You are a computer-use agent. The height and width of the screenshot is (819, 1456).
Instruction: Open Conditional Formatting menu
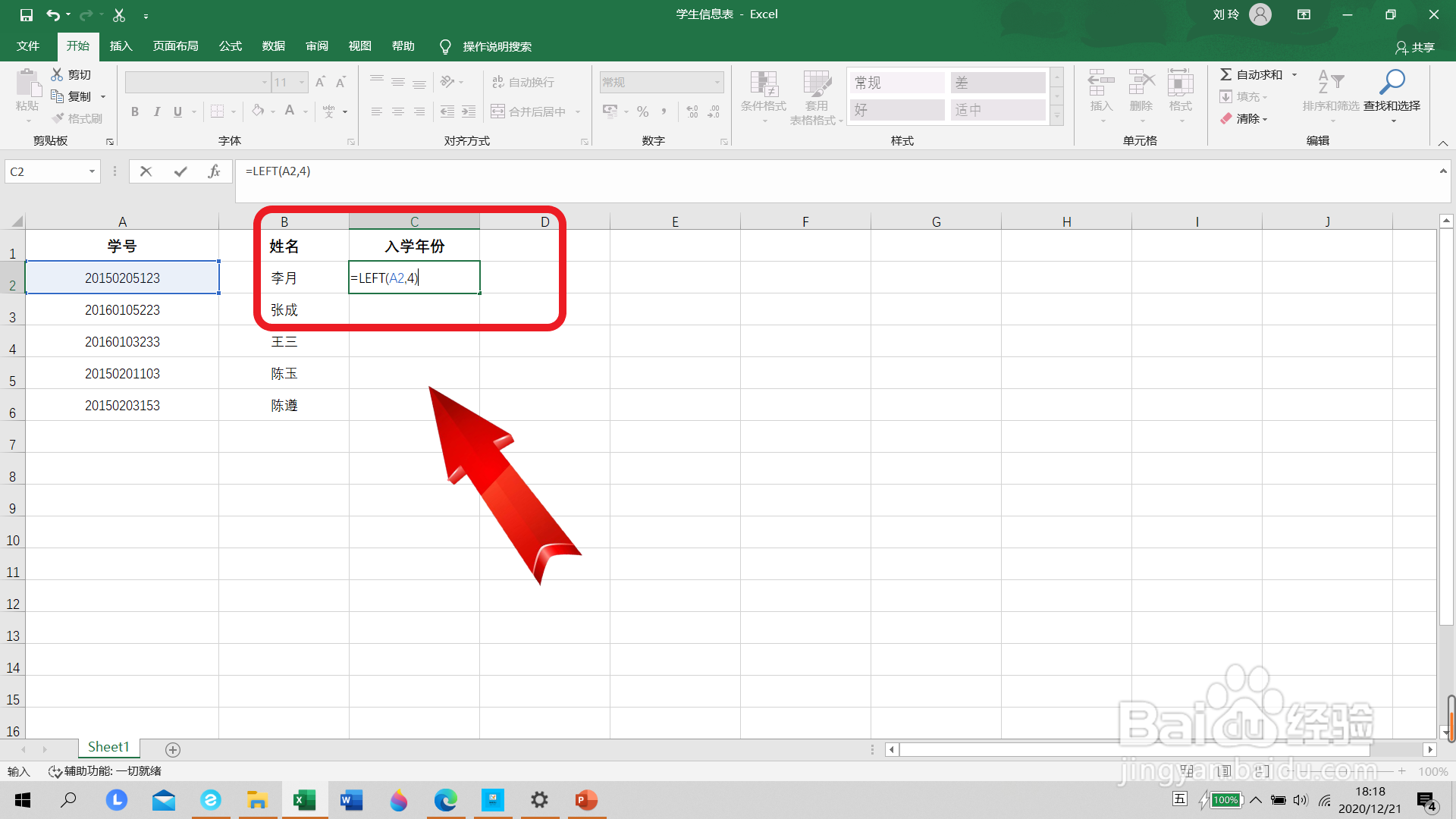click(764, 96)
